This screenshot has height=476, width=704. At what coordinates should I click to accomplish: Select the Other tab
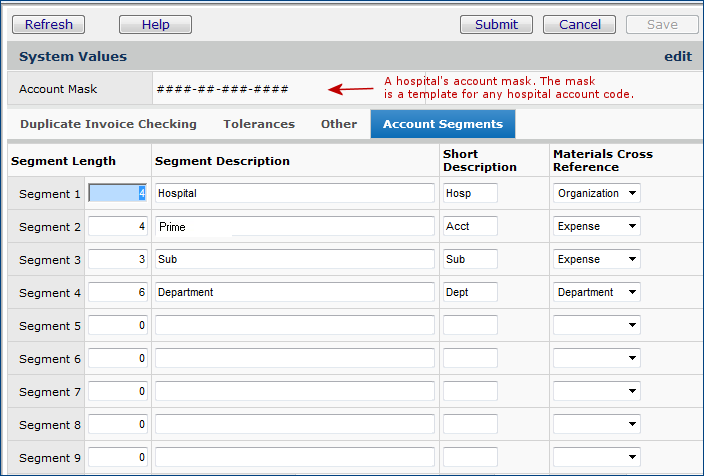click(x=338, y=124)
